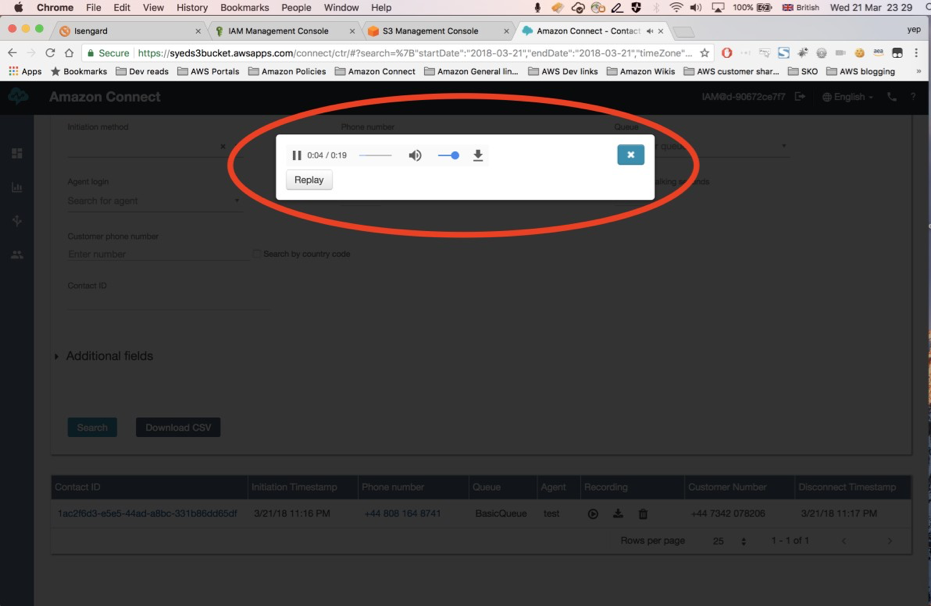Open the Opera extension icon
Screen dimensions: 931x606
tap(726, 53)
